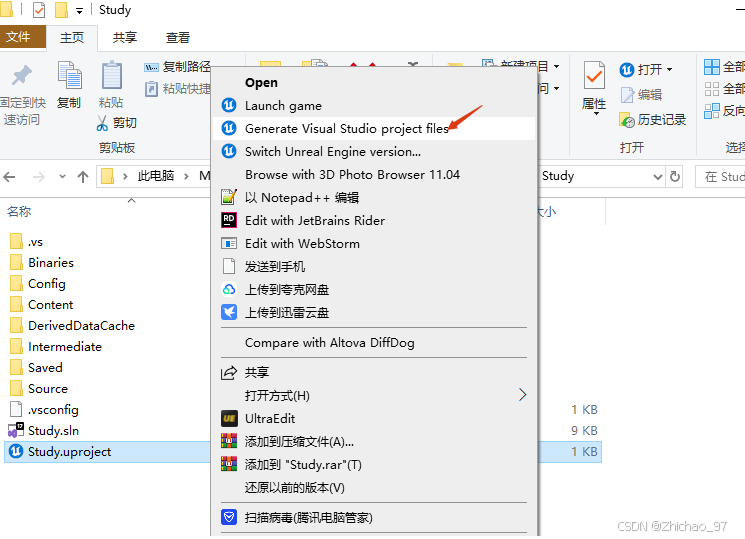Click Generate Visual Studio project files
Screen dimensions: 745x539
(x=346, y=129)
